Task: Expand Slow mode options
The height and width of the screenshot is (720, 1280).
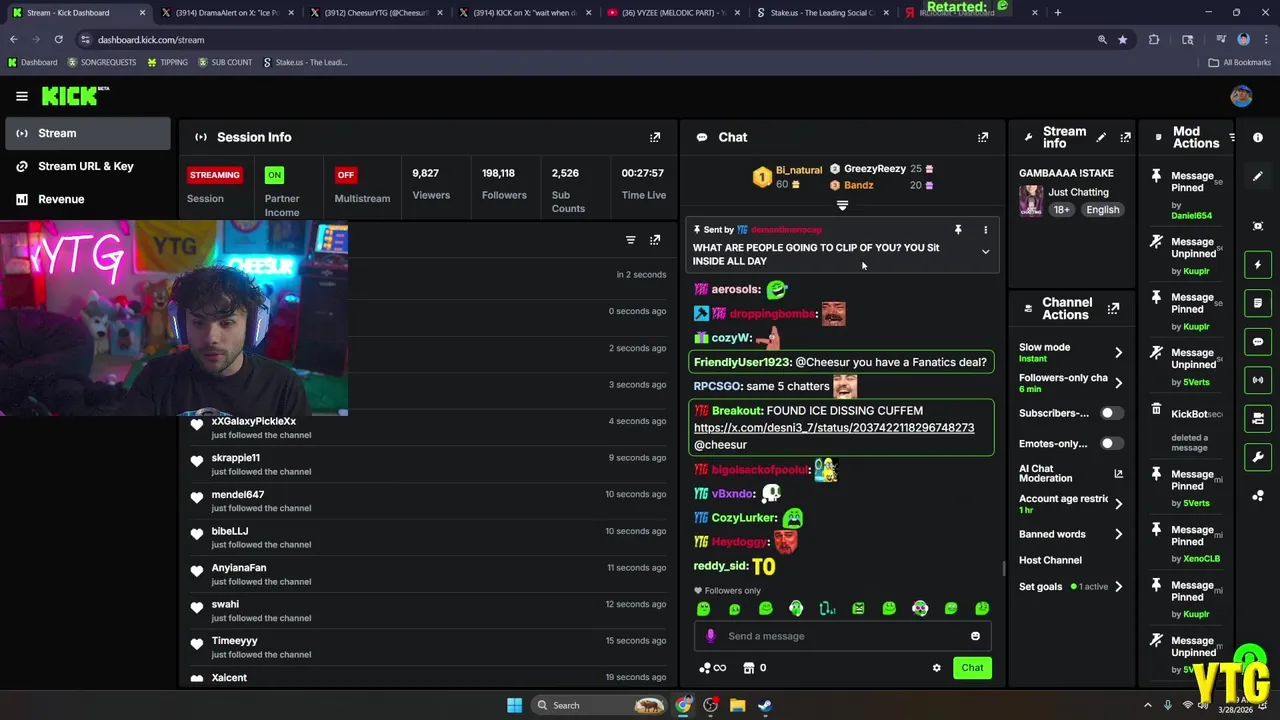Action: tap(1118, 352)
